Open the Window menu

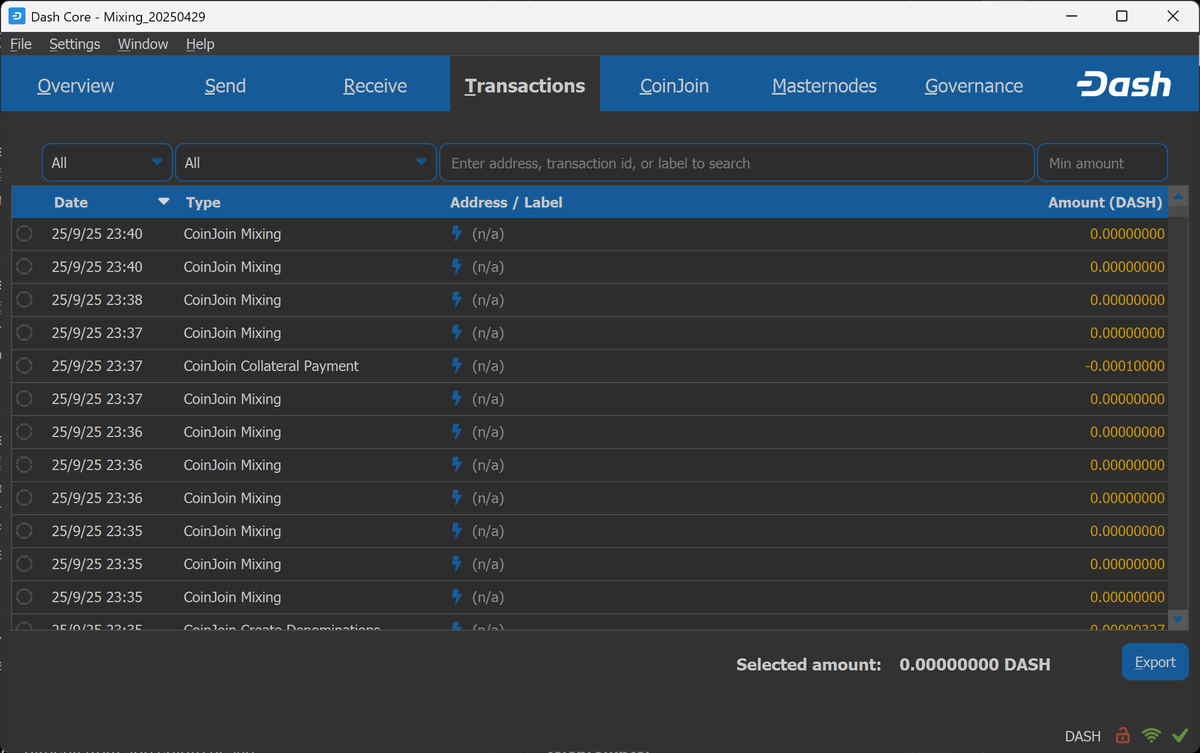coord(143,44)
